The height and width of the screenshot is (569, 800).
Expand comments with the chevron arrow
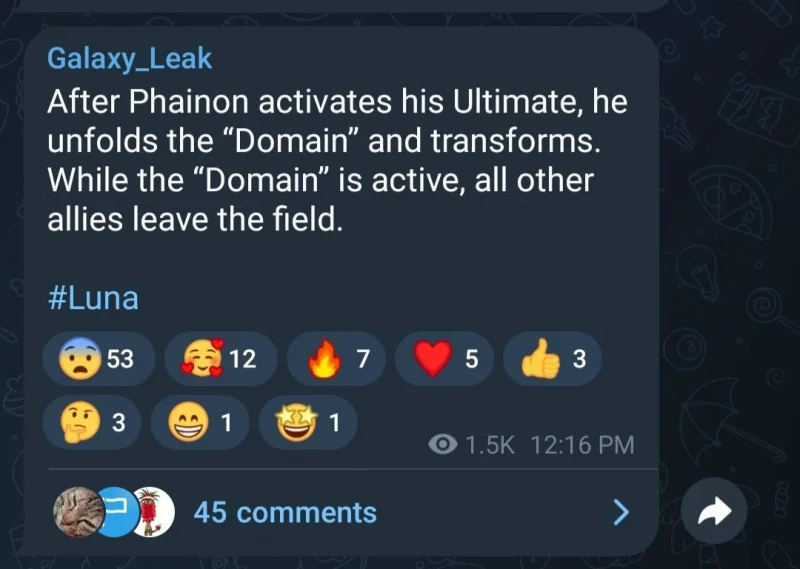pyautogui.click(x=621, y=513)
